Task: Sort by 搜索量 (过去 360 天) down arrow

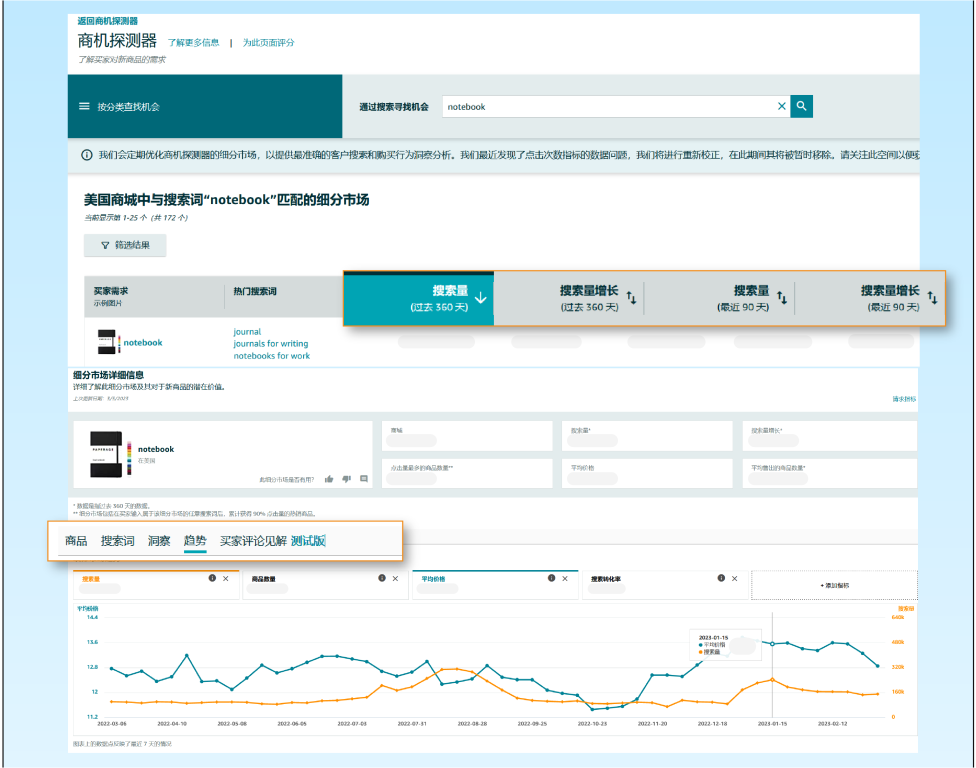Action: 481,298
